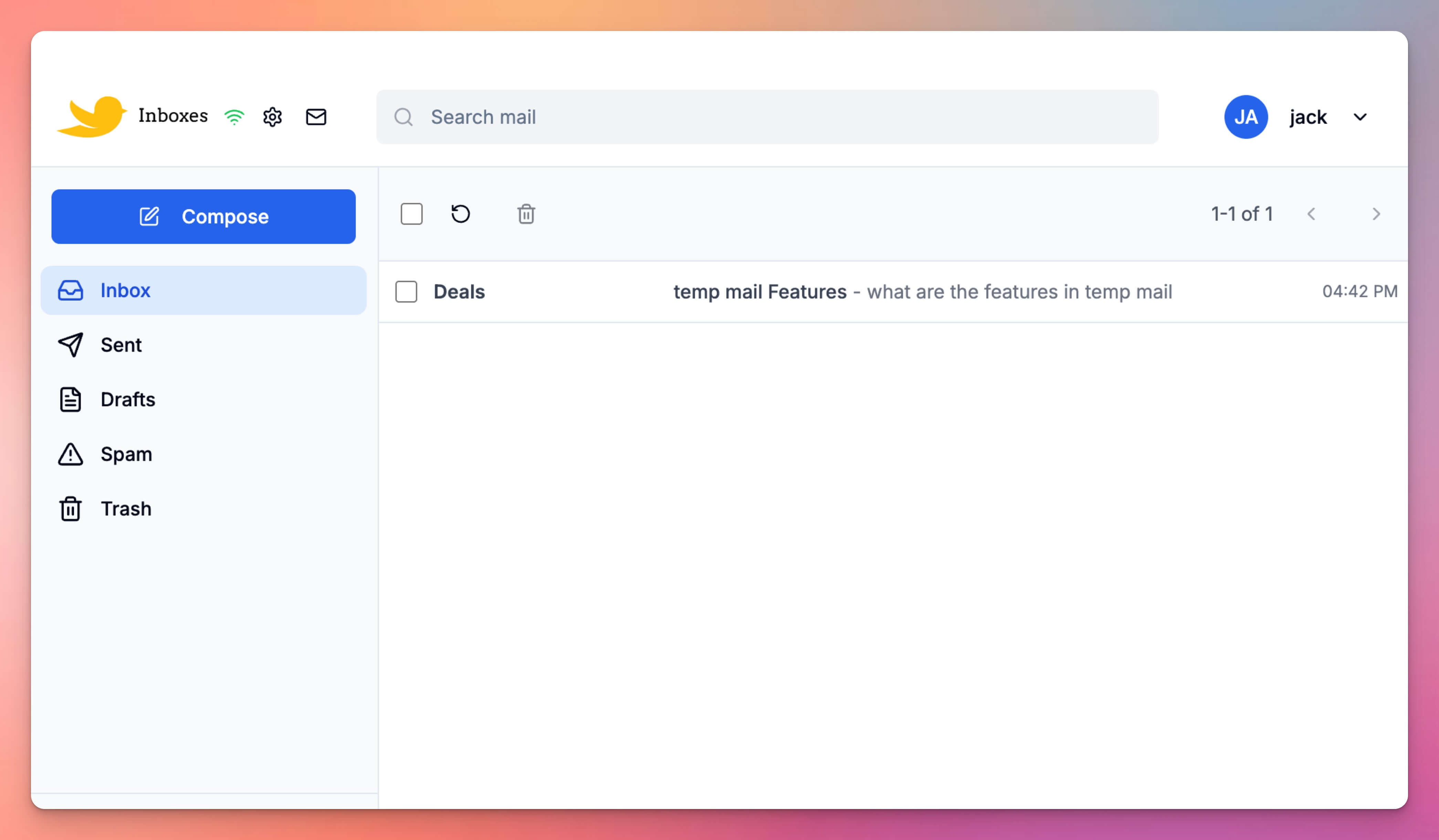The image size is (1439, 840).
Task: Go to next page with right chevron
Action: [1376, 214]
